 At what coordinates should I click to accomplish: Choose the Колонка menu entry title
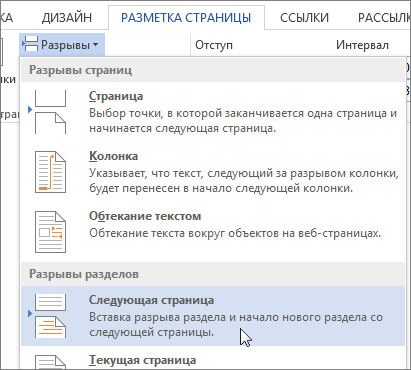click(113, 156)
